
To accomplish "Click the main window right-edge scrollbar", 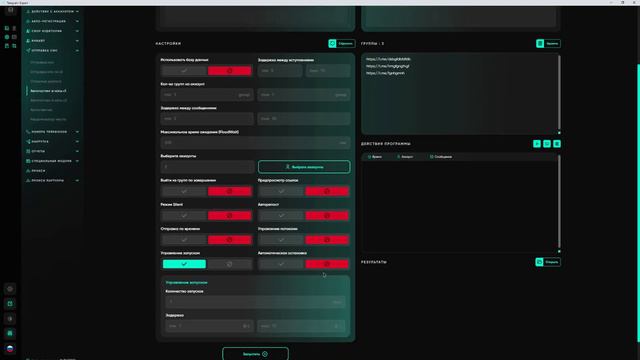I will tap(638, 203).
